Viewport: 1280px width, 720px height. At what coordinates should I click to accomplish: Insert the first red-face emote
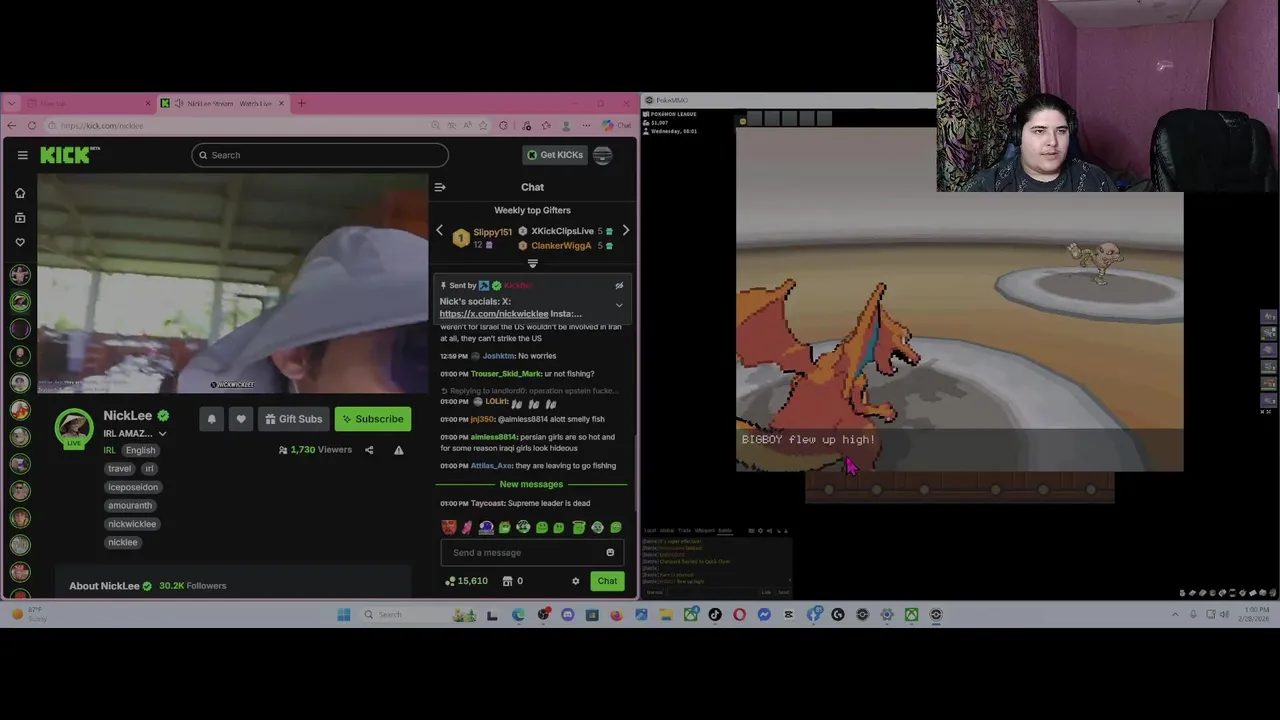449,527
